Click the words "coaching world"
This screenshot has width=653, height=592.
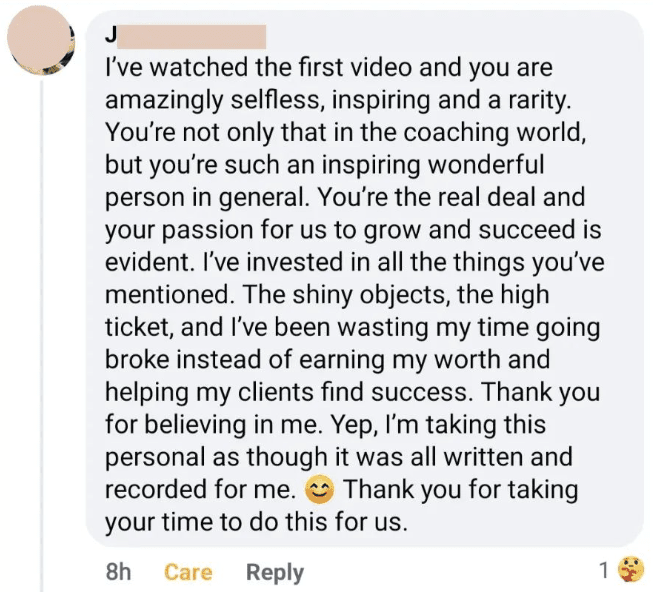493,132
